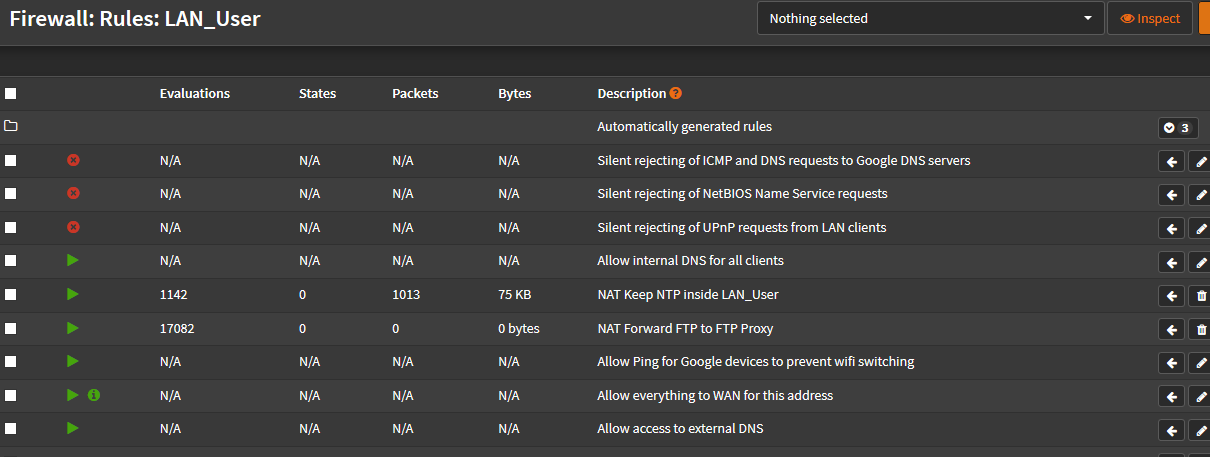The image size is (1210, 457).
Task: Select checkbox for Allow internal DNS rule
Action: (11, 261)
